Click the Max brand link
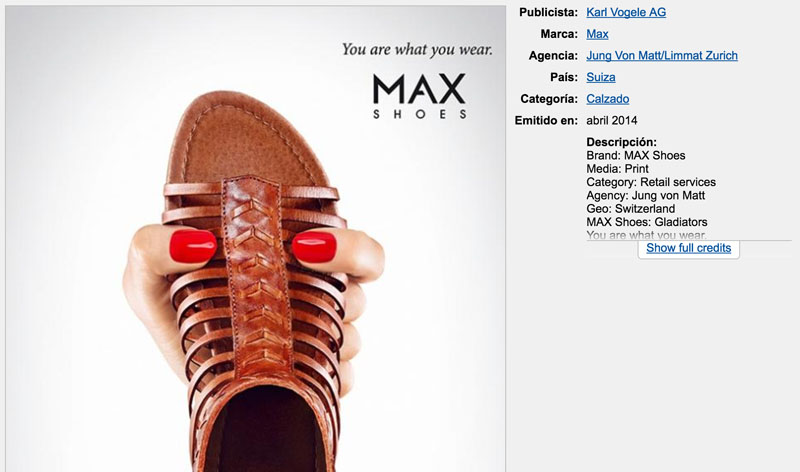Screen dimensions: 800x472 (597, 34)
